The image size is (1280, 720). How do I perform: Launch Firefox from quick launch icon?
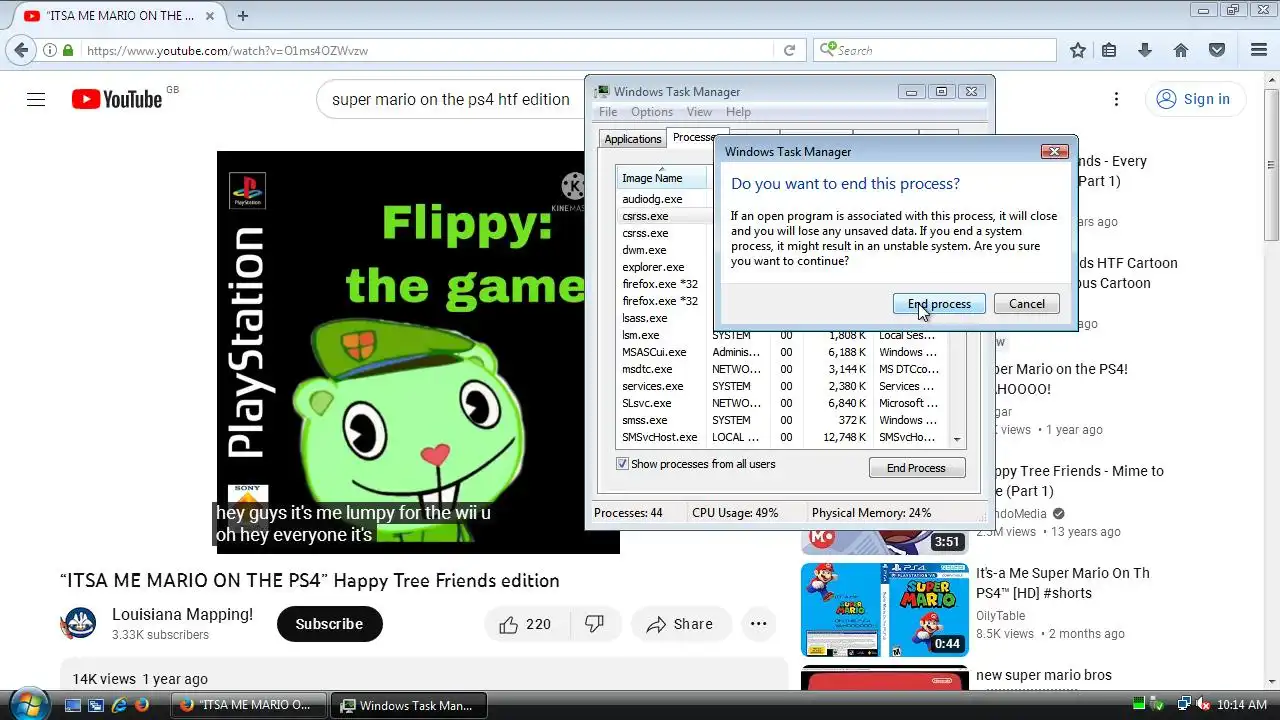click(x=142, y=705)
